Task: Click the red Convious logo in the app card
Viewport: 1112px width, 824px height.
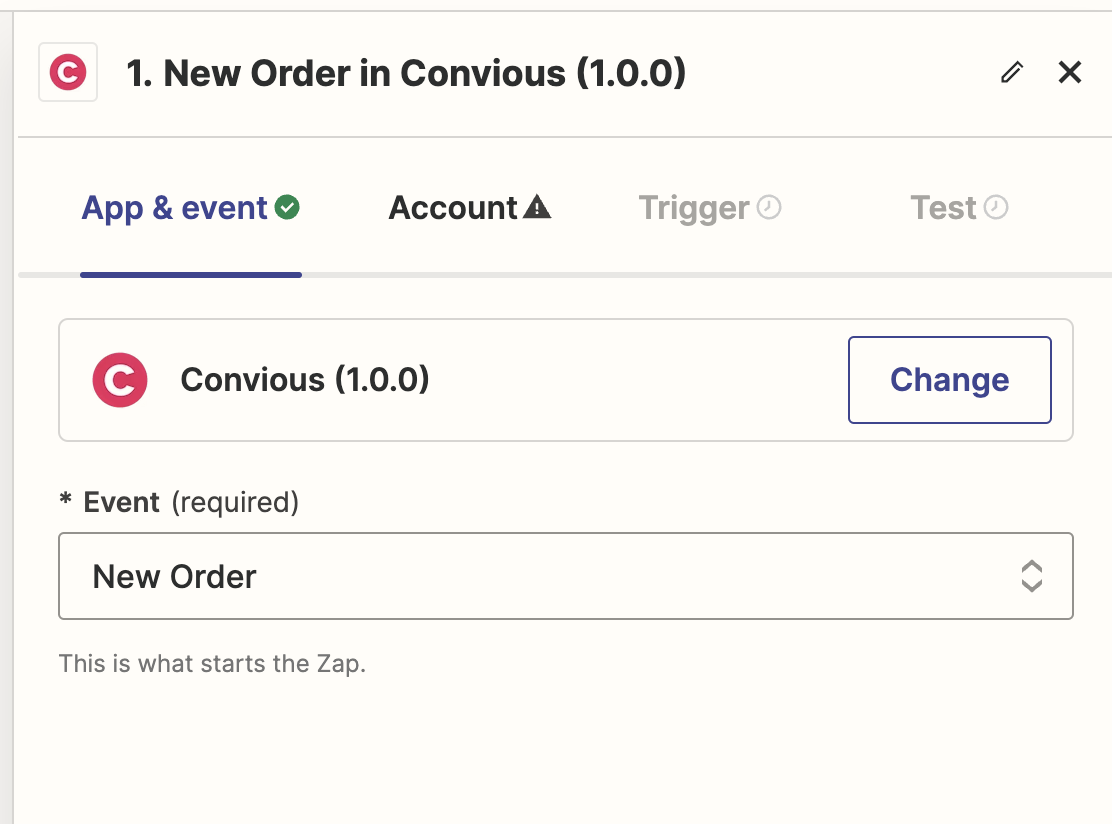Action: pos(120,380)
